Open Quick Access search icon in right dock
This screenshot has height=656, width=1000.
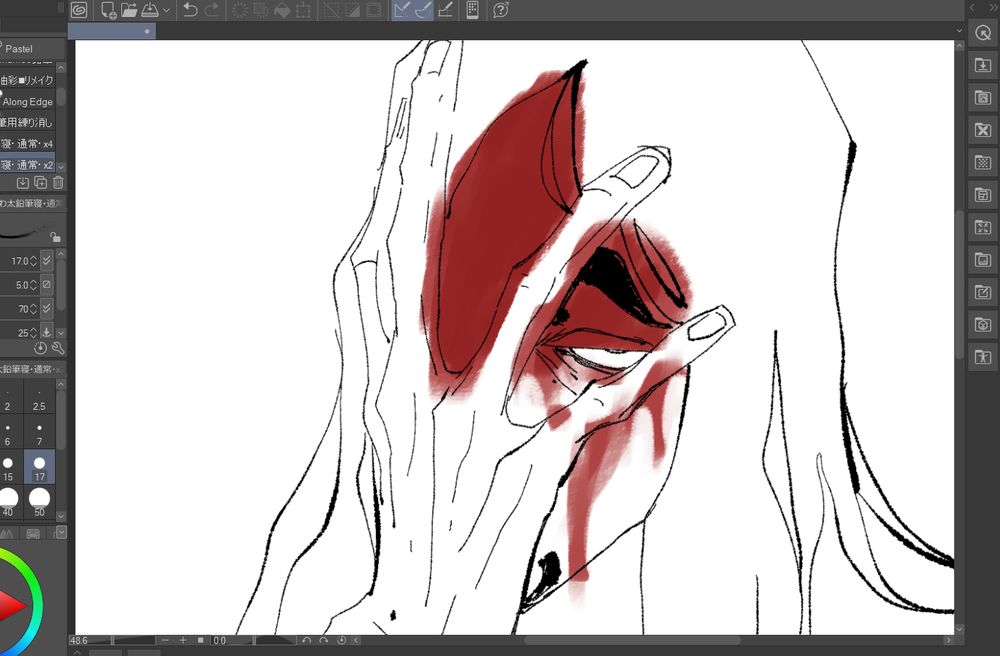point(983,33)
